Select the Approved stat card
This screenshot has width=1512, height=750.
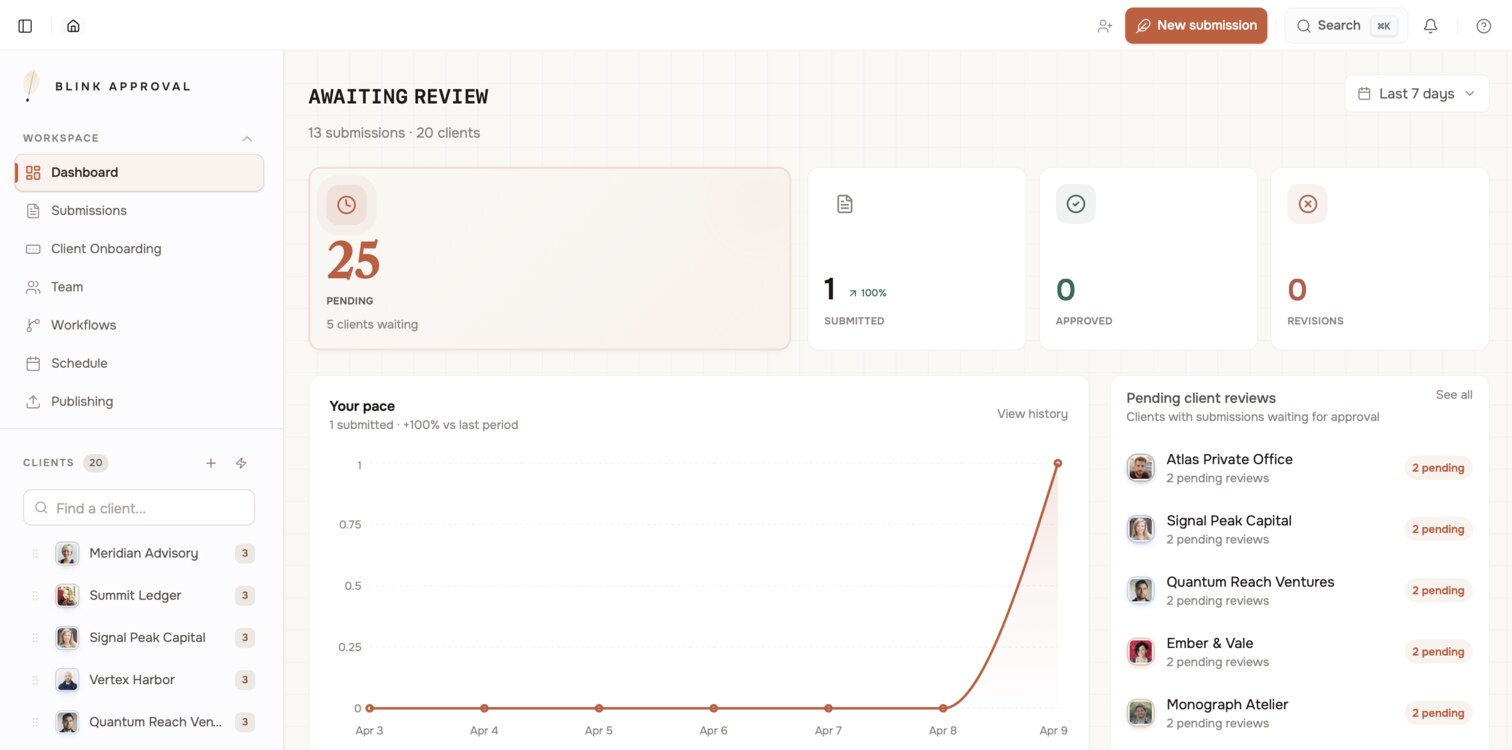(1147, 257)
